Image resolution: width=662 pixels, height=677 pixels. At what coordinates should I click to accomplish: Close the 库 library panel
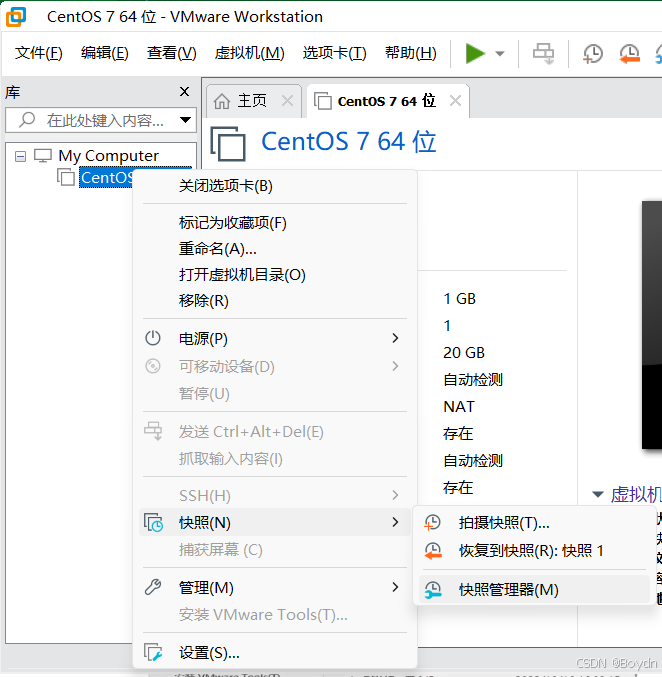click(184, 92)
